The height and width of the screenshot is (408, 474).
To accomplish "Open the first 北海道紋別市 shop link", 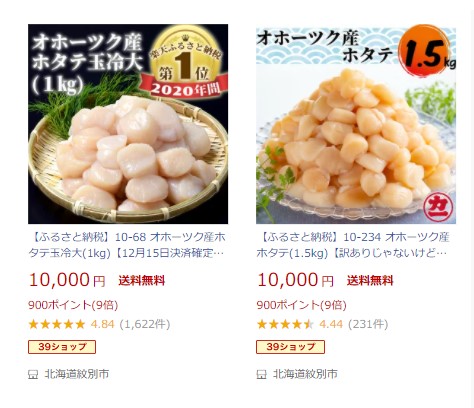I will pos(77,374).
